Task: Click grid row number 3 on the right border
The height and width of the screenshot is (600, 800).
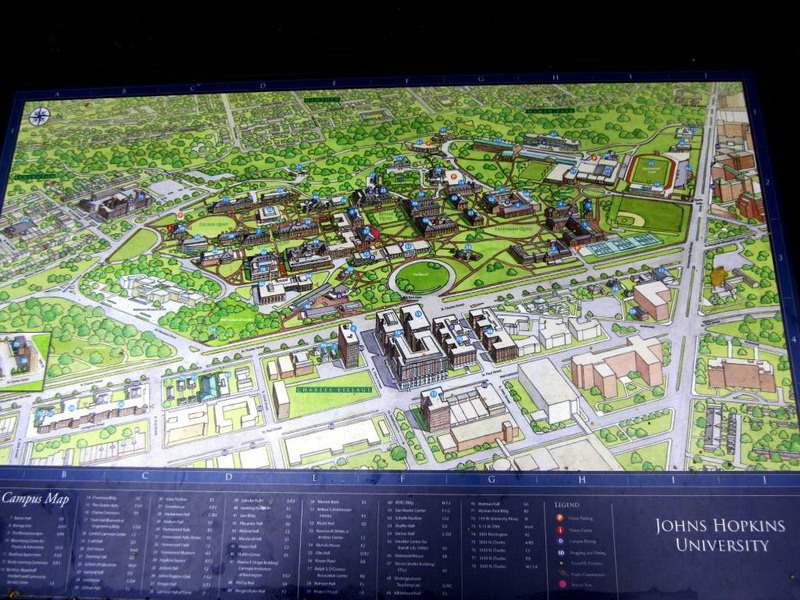Action: (781, 258)
